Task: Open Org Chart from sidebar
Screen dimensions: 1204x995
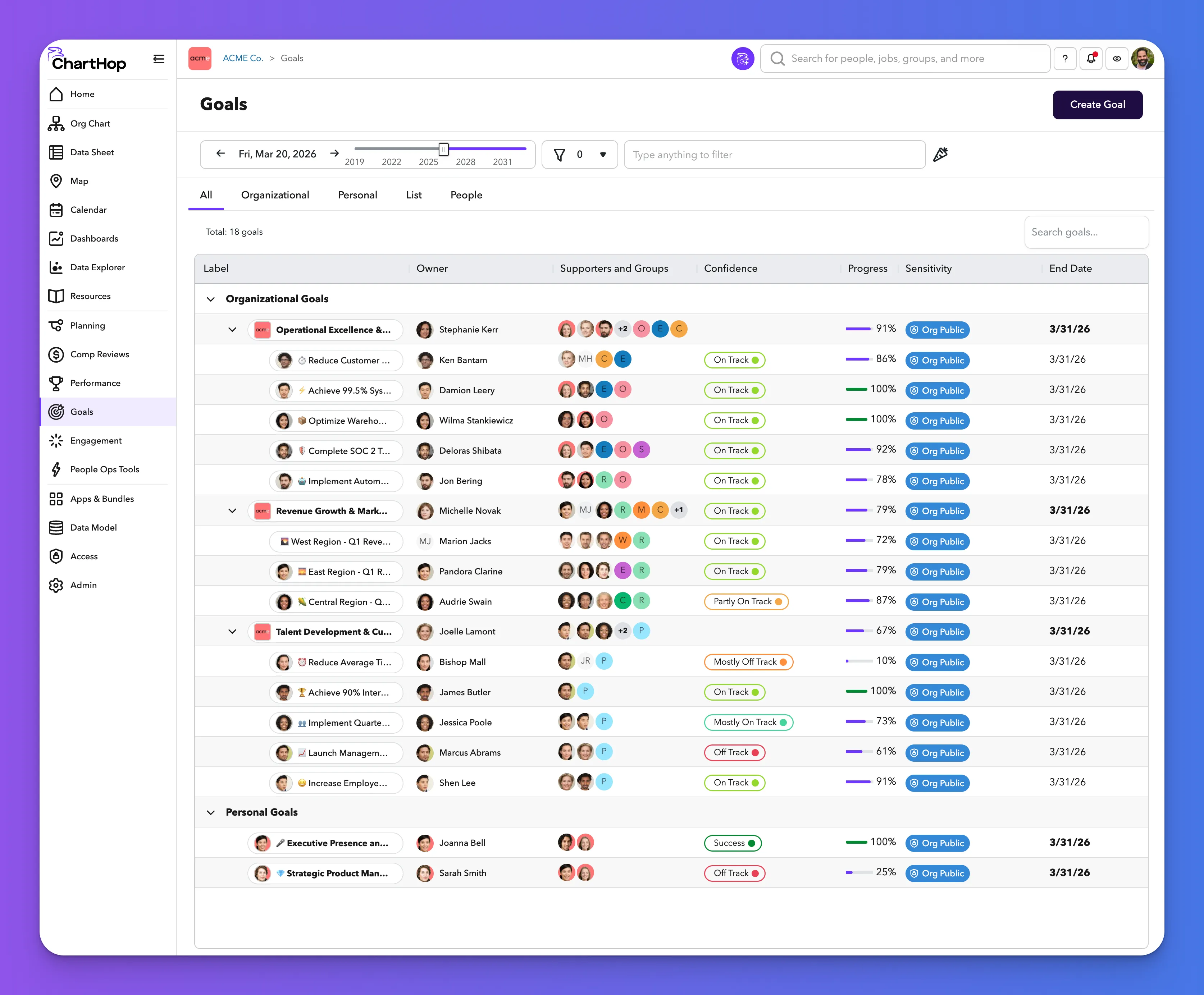Action: [x=108, y=123]
